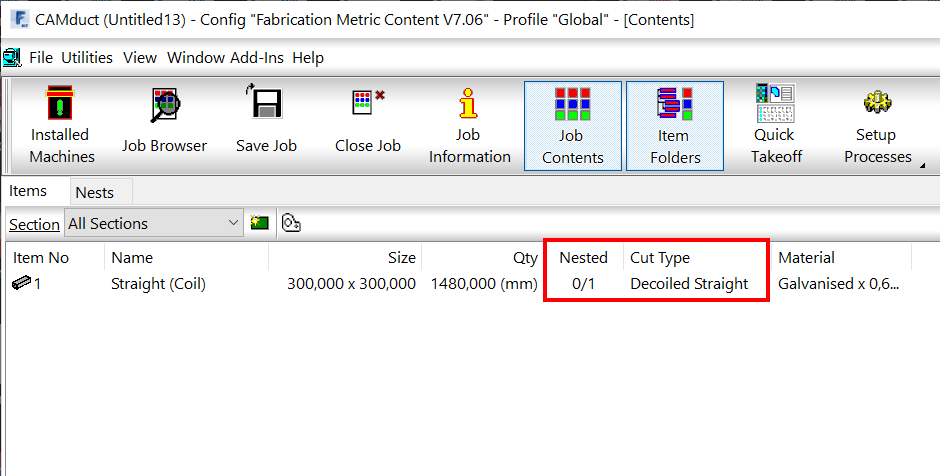Click the 0/1 nested value
Viewport: 940px width, 476px height.
coord(583,284)
